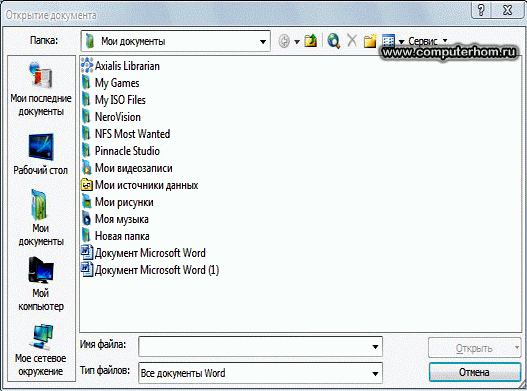Viewport: 527px width, 391px height.
Task: Select the Мои источники данных folder icon
Action: 87,185
